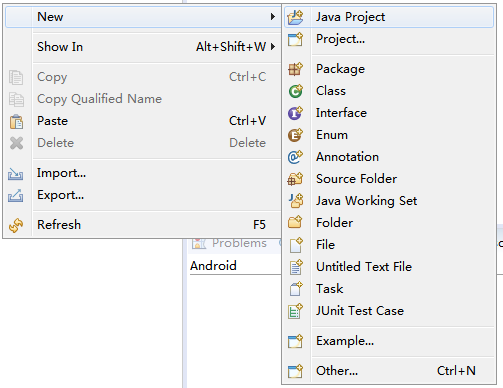Click the Paste clipboard icon
Viewport: 503px width, 388px height.
pos(16,121)
